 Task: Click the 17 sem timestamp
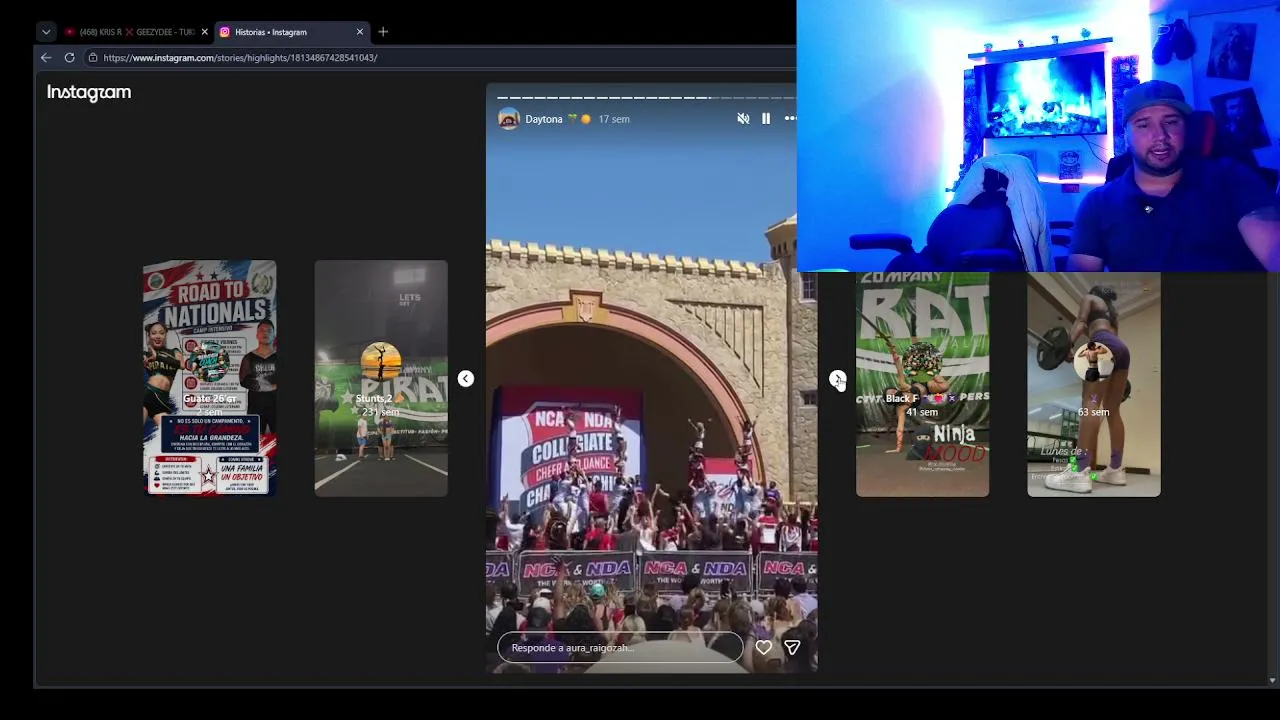614,119
